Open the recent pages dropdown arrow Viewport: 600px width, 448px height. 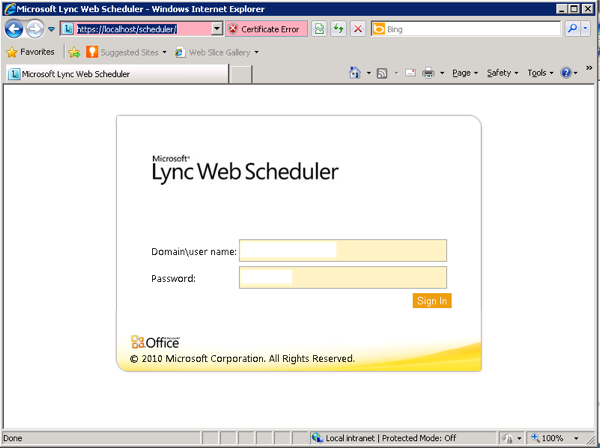click(x=51, y=29)
